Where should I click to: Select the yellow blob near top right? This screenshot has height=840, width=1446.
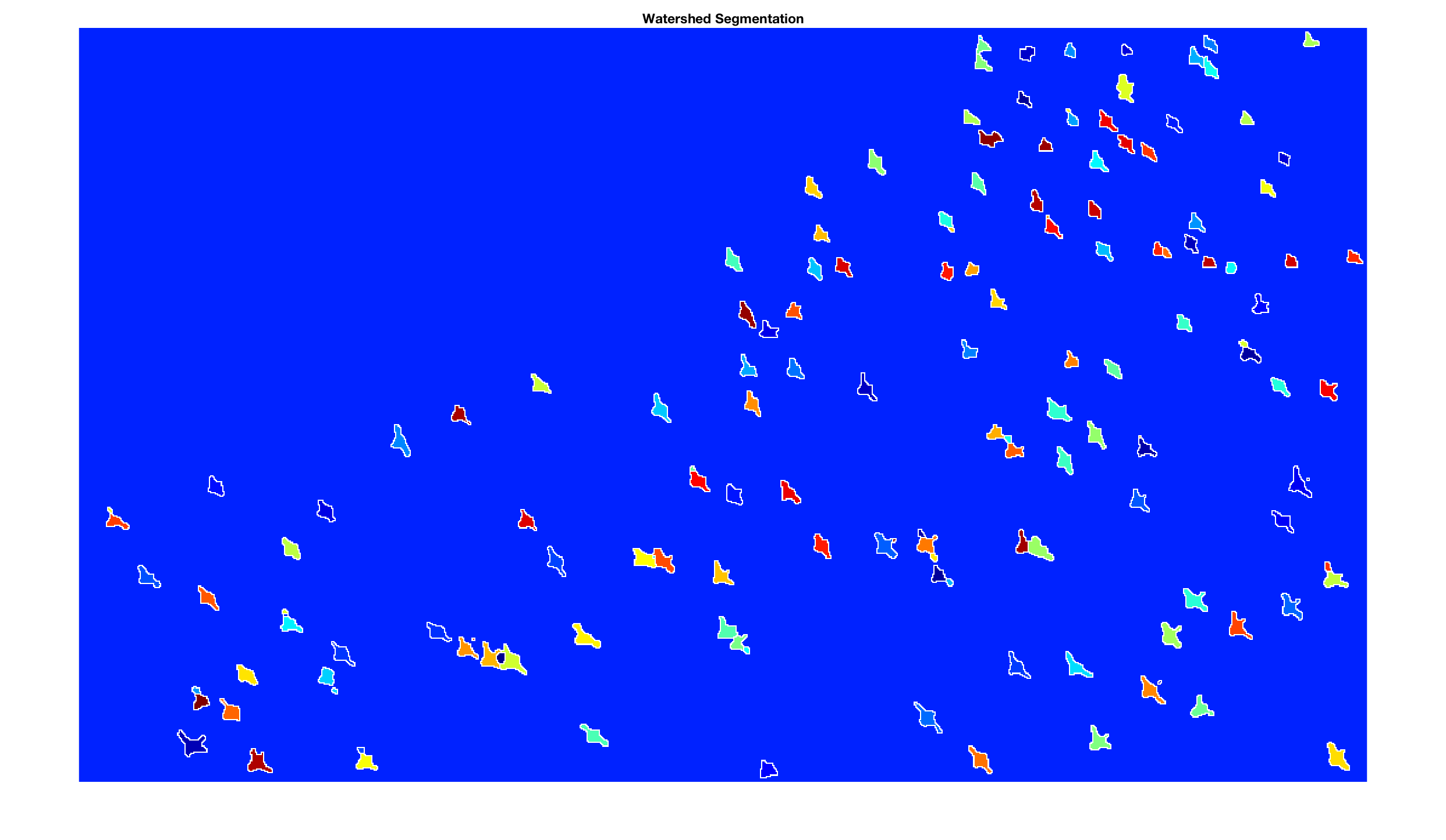1124,88
